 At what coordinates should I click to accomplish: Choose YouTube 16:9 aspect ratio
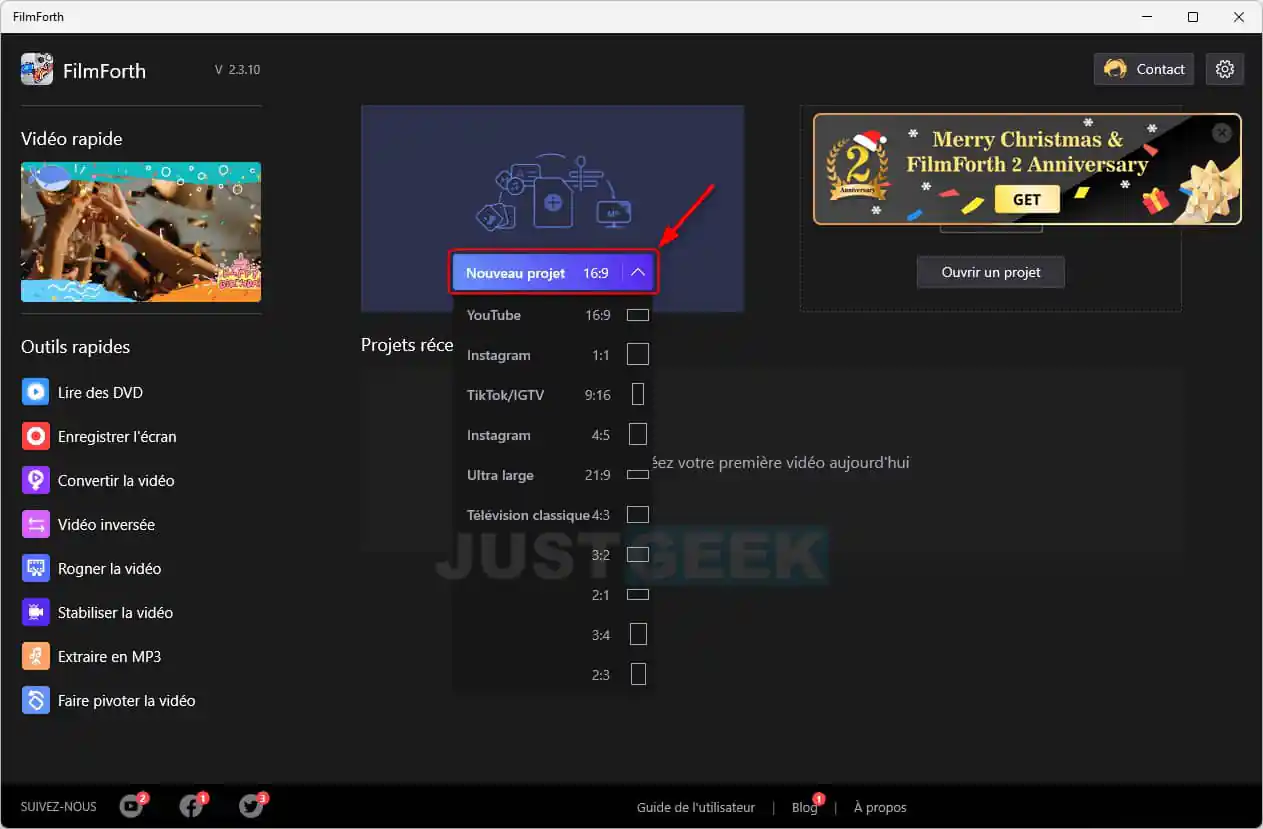553,315
